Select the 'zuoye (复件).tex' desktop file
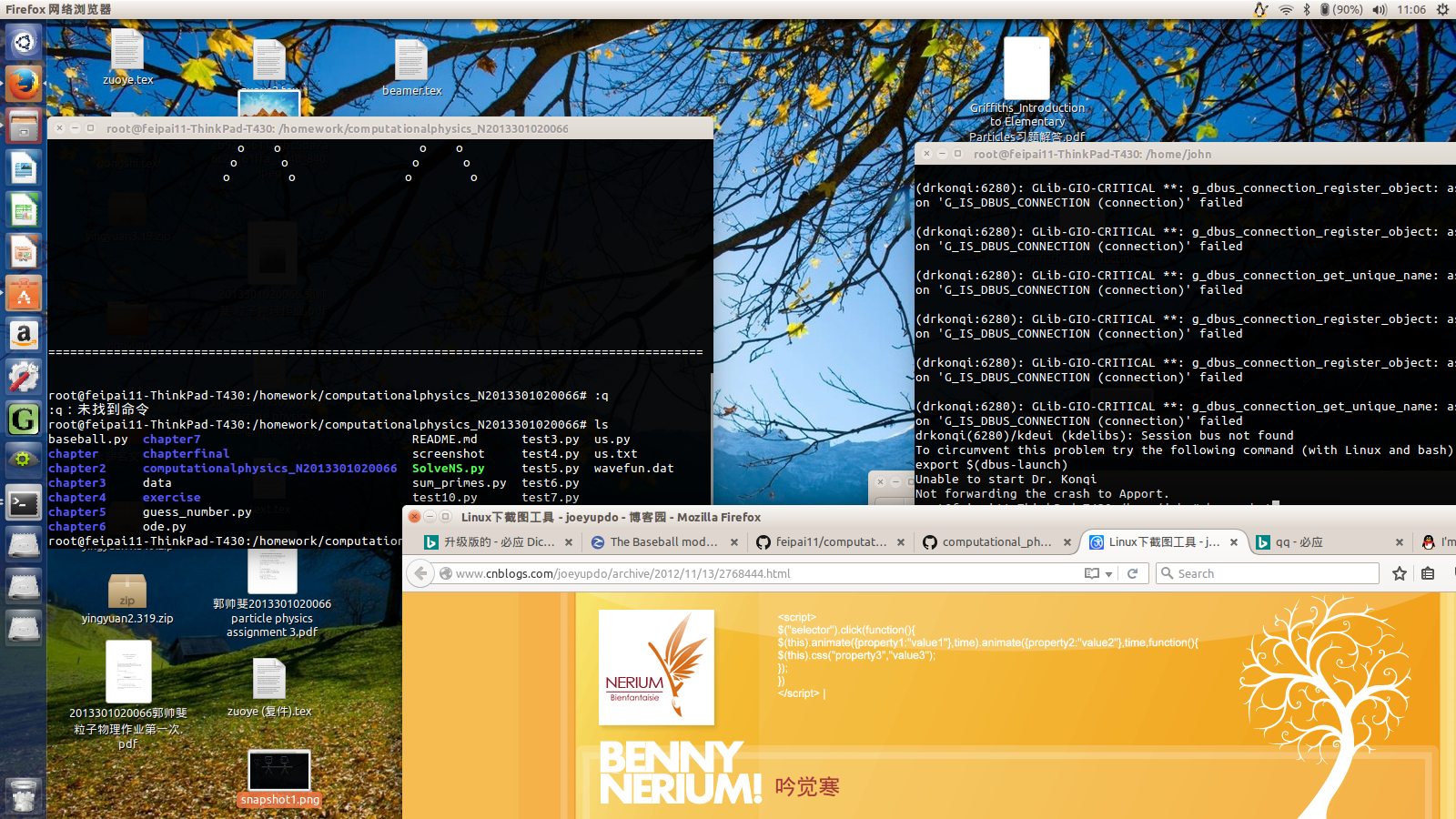1456x819 pixels. tap(269, 687)
